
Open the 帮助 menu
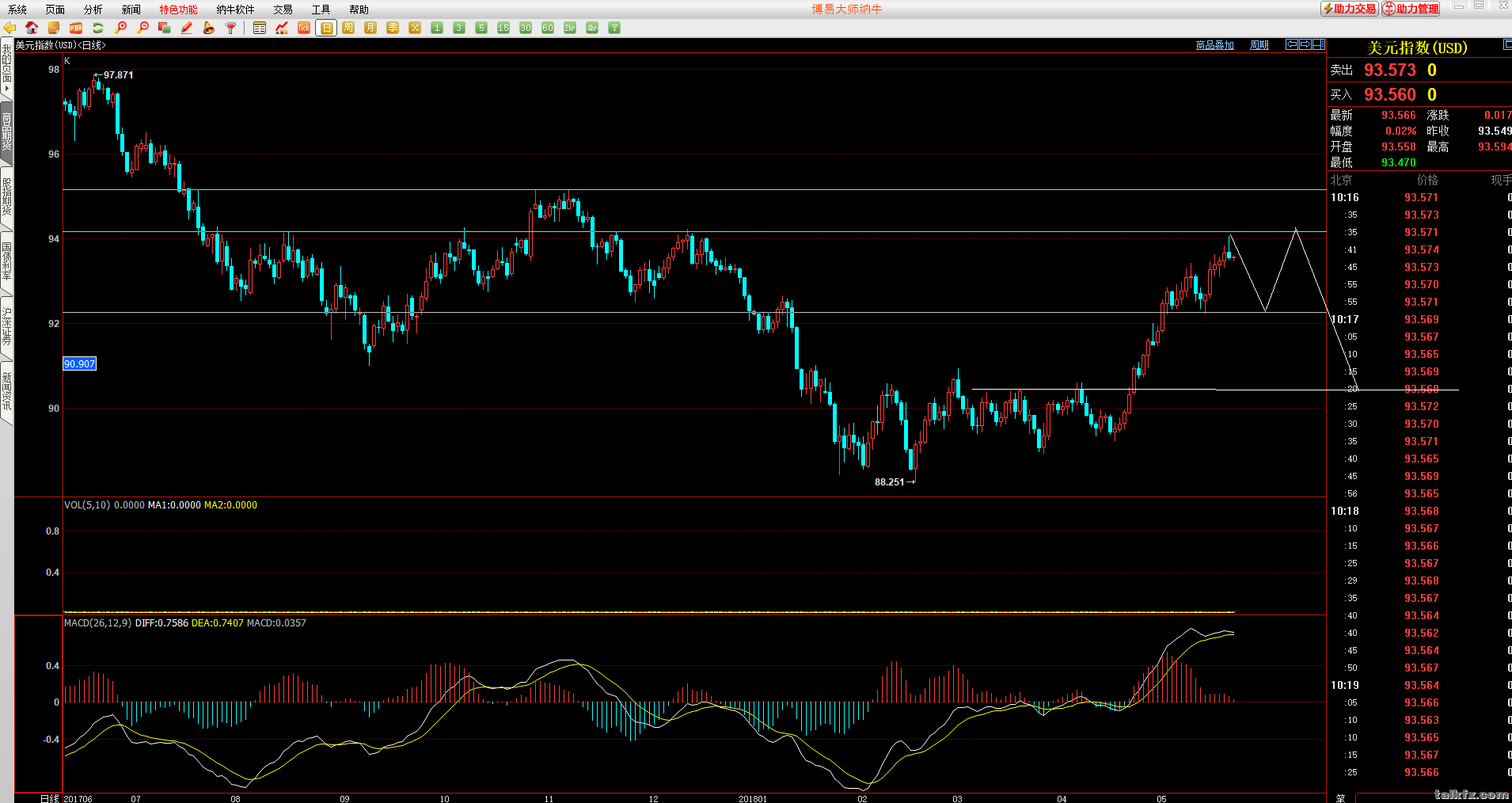coord(359,10)
